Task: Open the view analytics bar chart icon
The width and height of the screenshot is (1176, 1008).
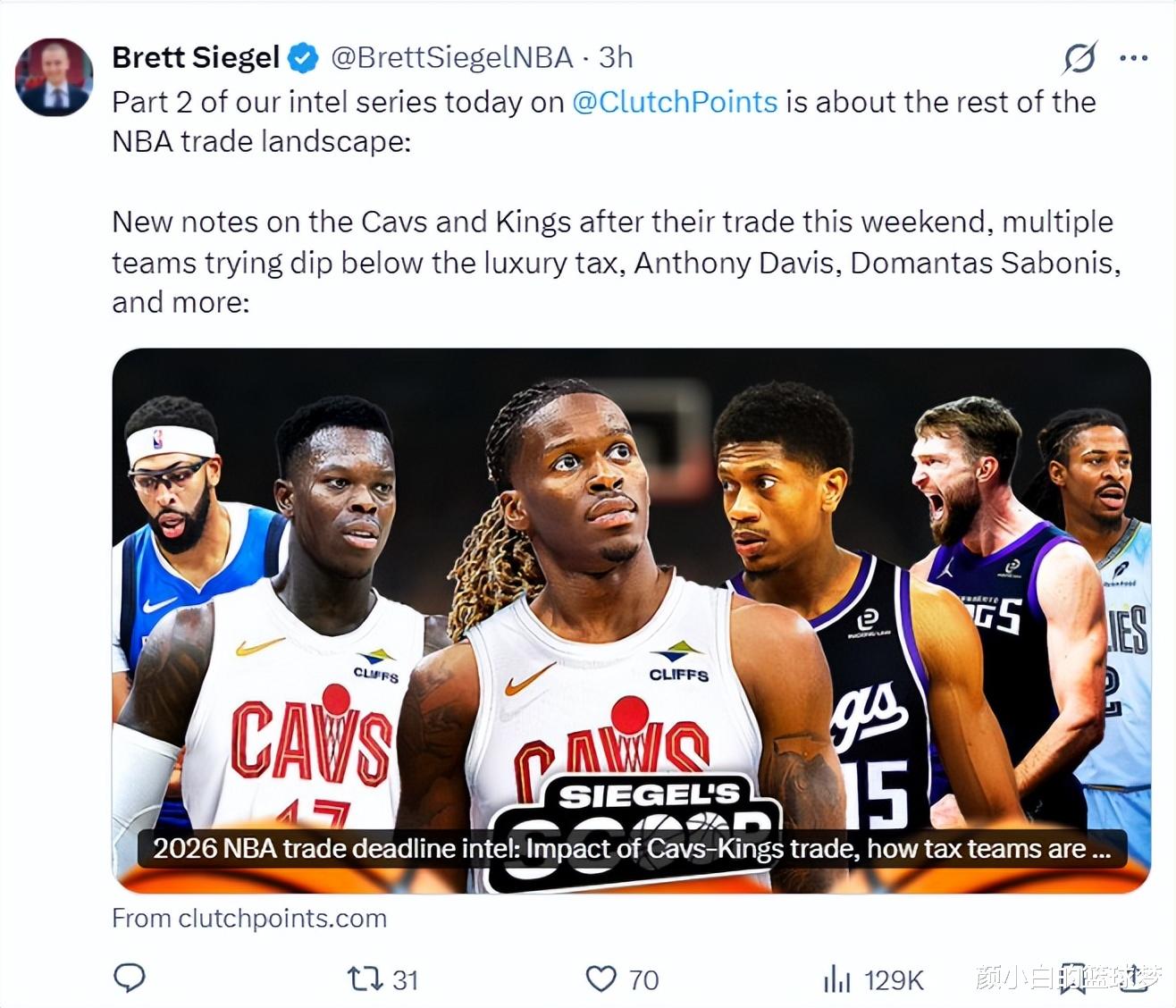Action: pos(836,979)
